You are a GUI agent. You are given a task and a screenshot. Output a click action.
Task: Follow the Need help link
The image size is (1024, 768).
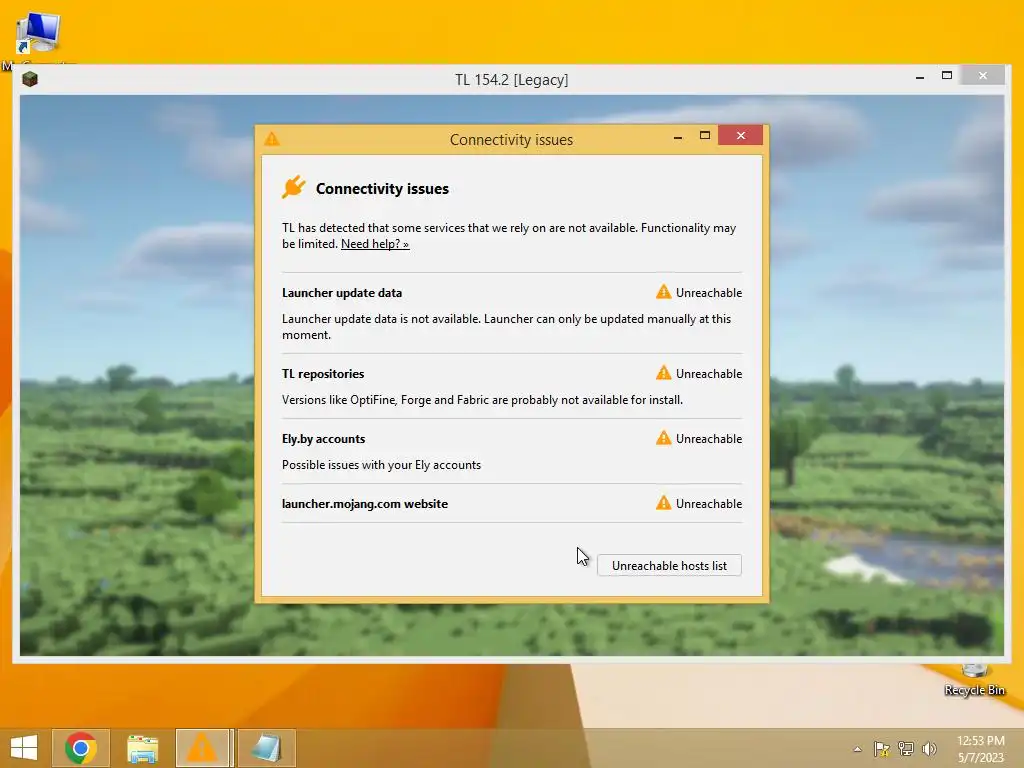[375, 244]
